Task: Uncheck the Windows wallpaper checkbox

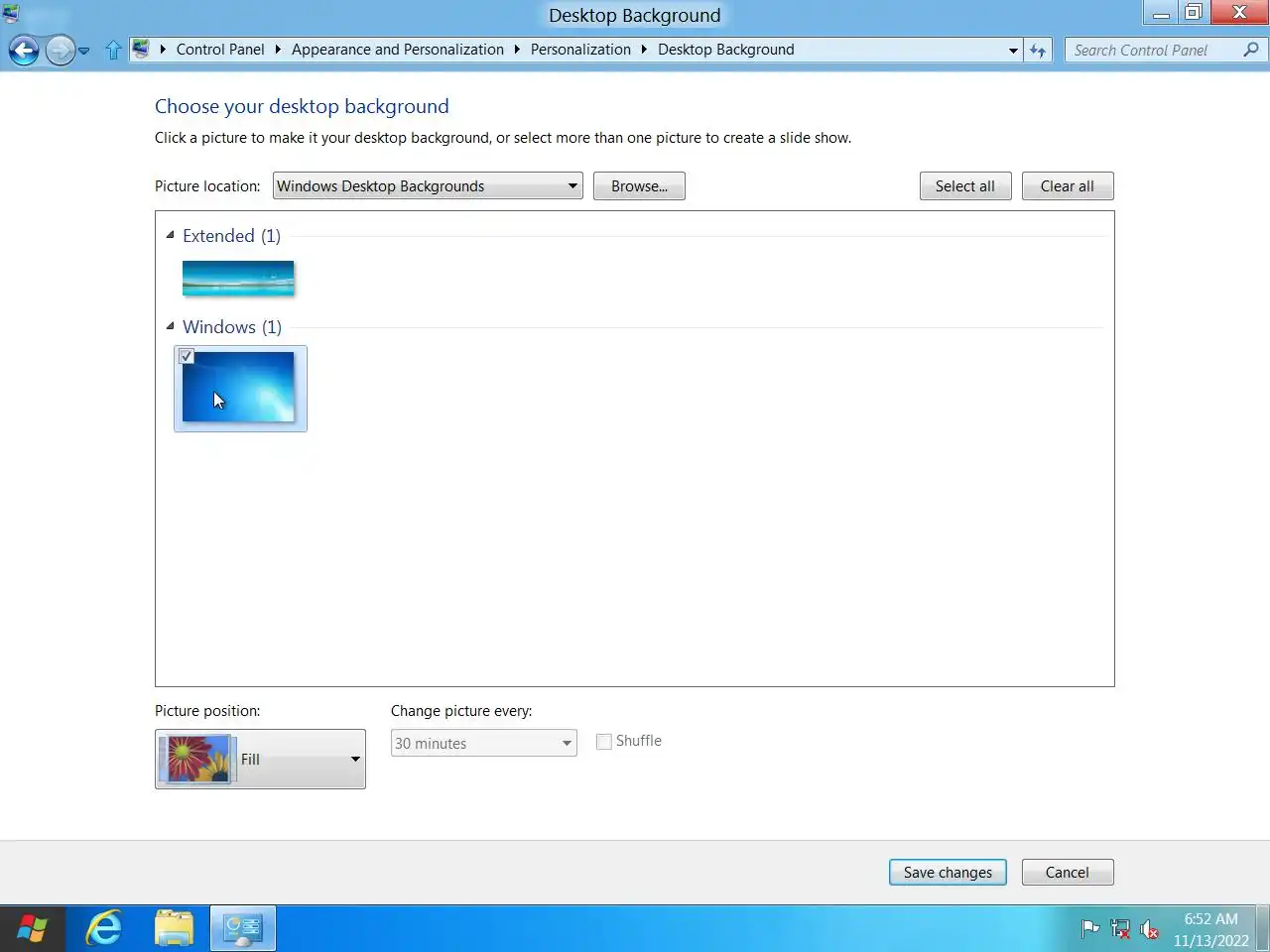Action: click(186, 356)
